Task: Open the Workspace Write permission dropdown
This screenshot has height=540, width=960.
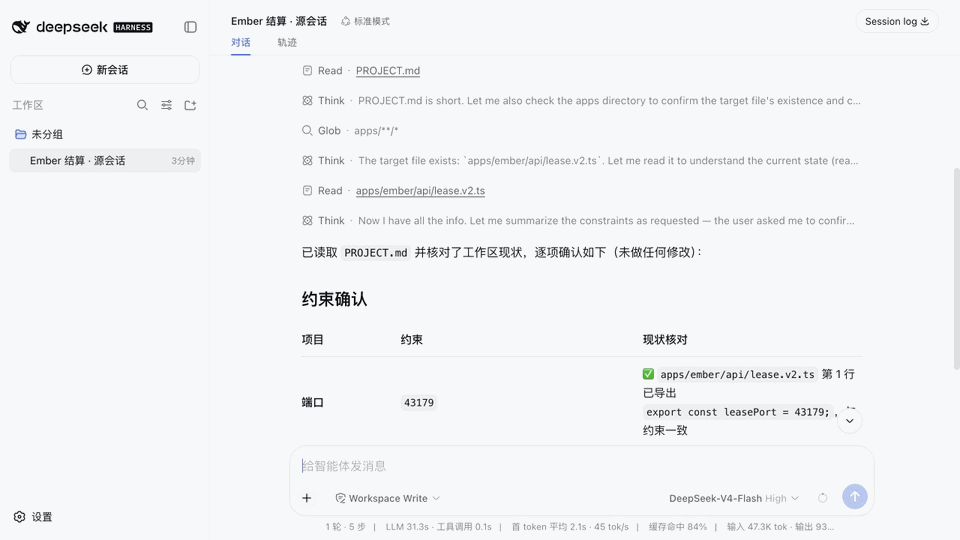Action: pos(388,498)
